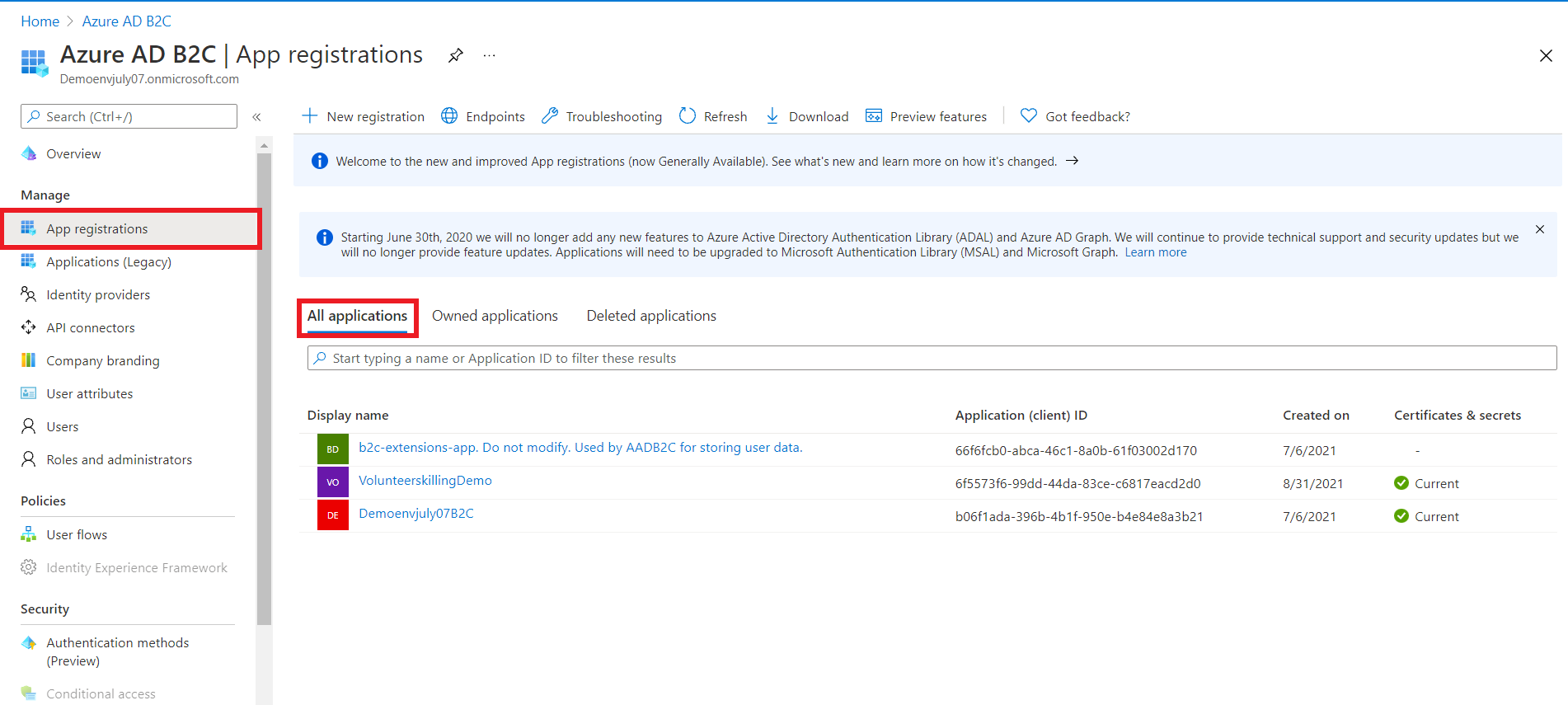Click the arrow after welcome banner text

pyautogui.click(x=1073, y=161)
